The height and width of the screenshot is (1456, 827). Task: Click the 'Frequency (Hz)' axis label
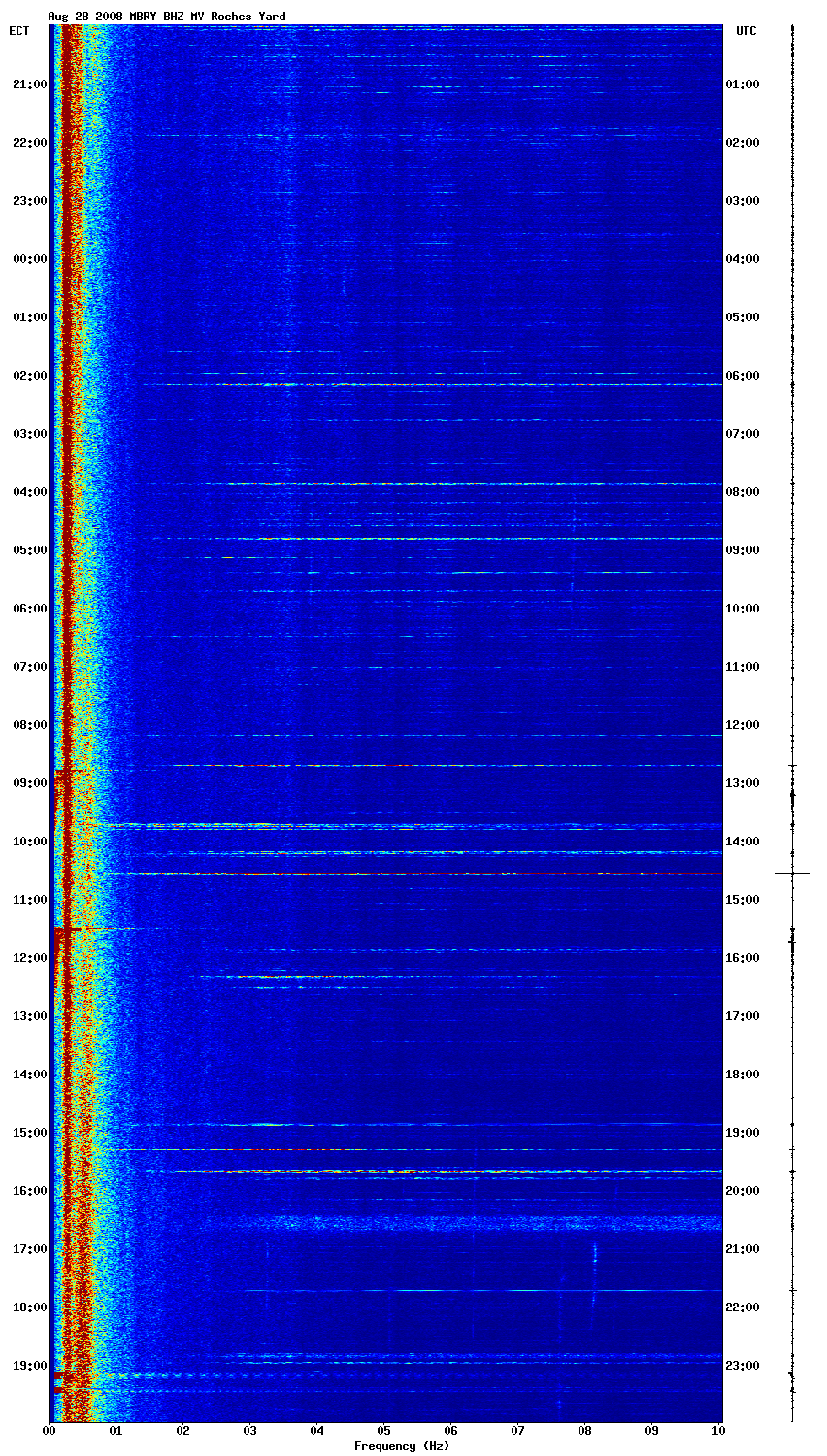pos(401,1446)
